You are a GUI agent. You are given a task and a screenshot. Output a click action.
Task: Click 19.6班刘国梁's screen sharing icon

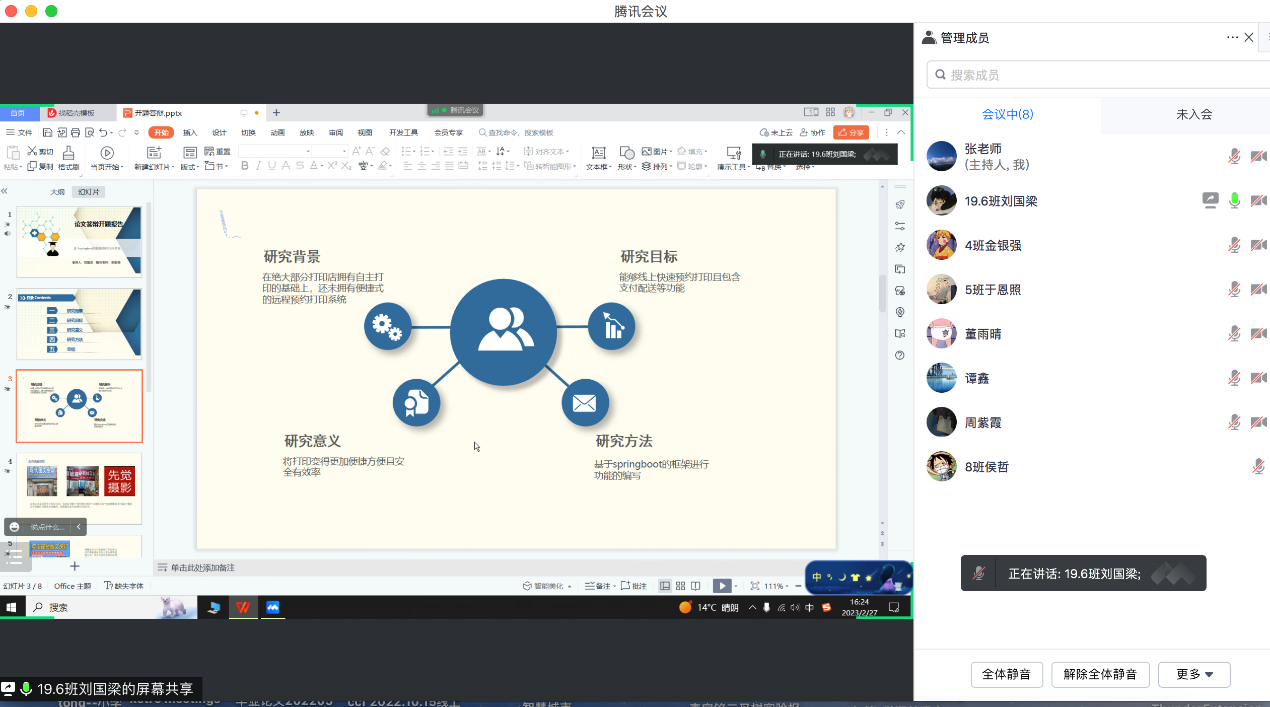[x=1210, y=201]
